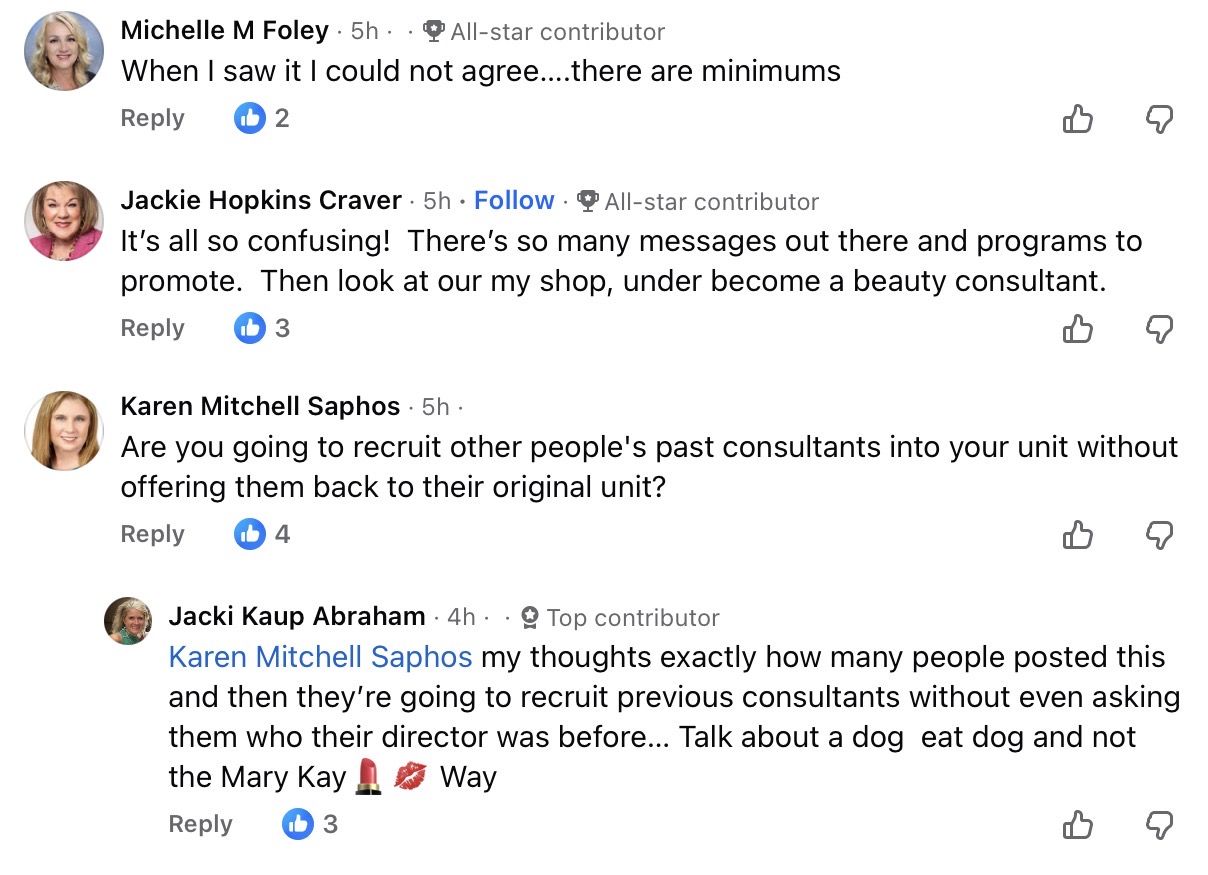This screenshot has height=875, width=1208.
Task: Reply to Karen Mitchell Saphos's comment
Action: [x=152, y=534]
